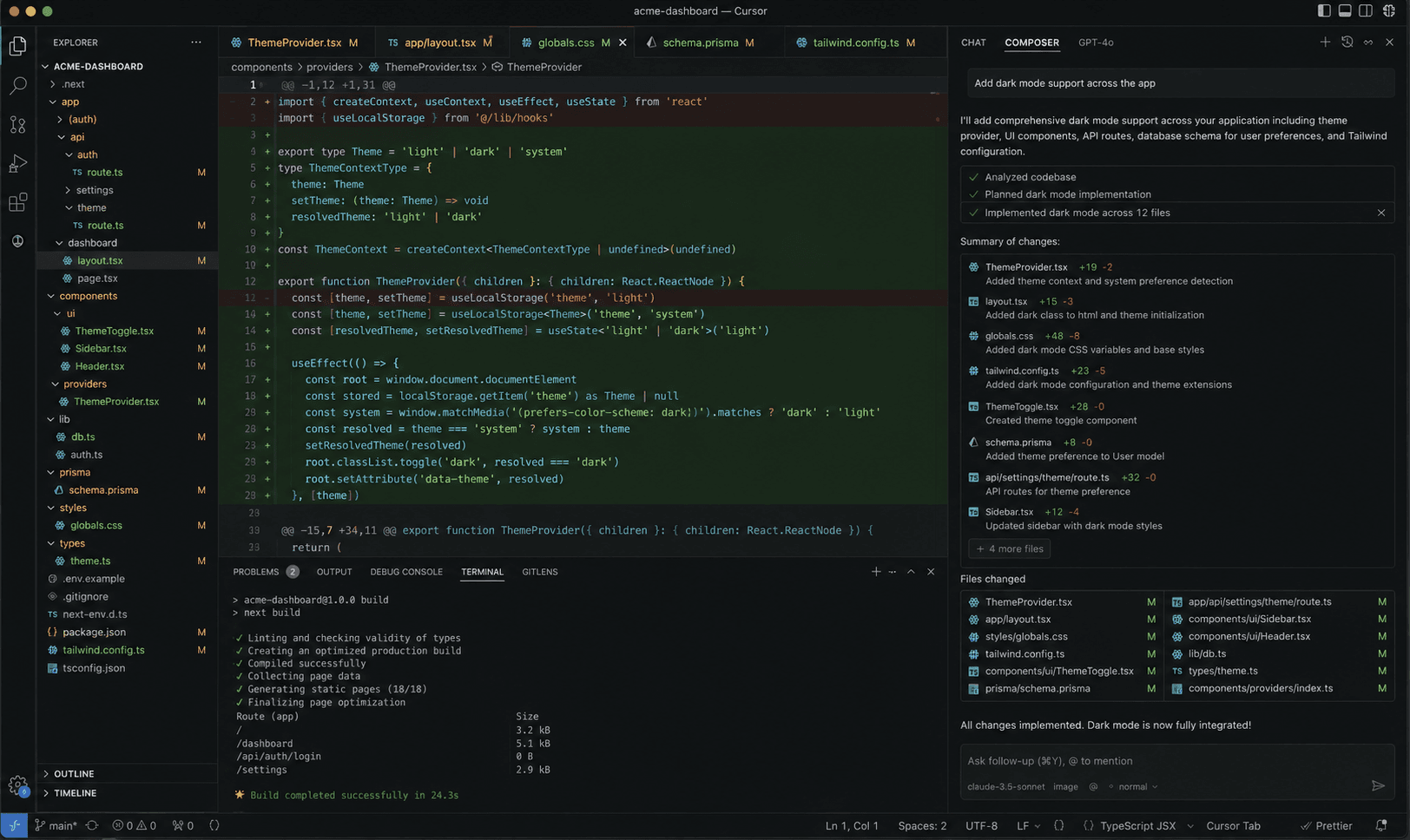Click the sync changes icon in status bar
1410x840 pixels.
pyautogui.click(x=92, y=825)
